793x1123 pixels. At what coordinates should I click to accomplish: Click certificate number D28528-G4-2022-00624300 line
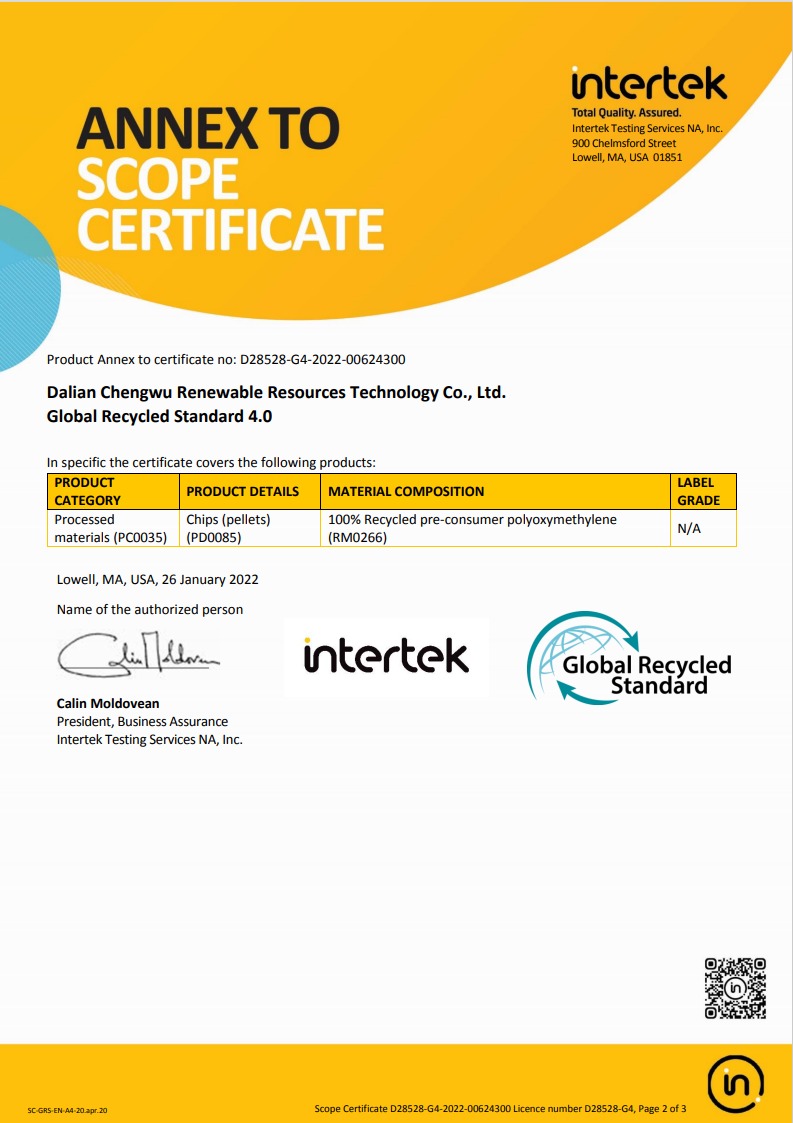tap(226, 360)
